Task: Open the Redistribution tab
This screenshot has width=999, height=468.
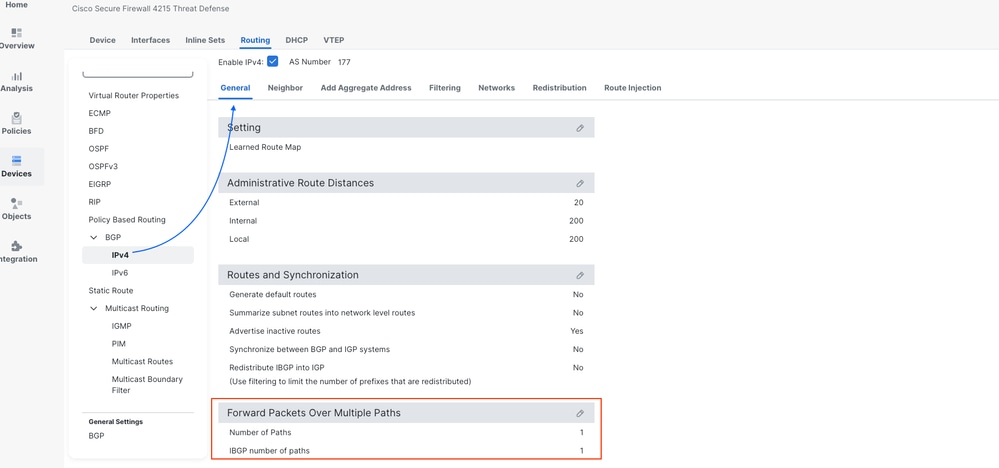Action: click(559, 88)
